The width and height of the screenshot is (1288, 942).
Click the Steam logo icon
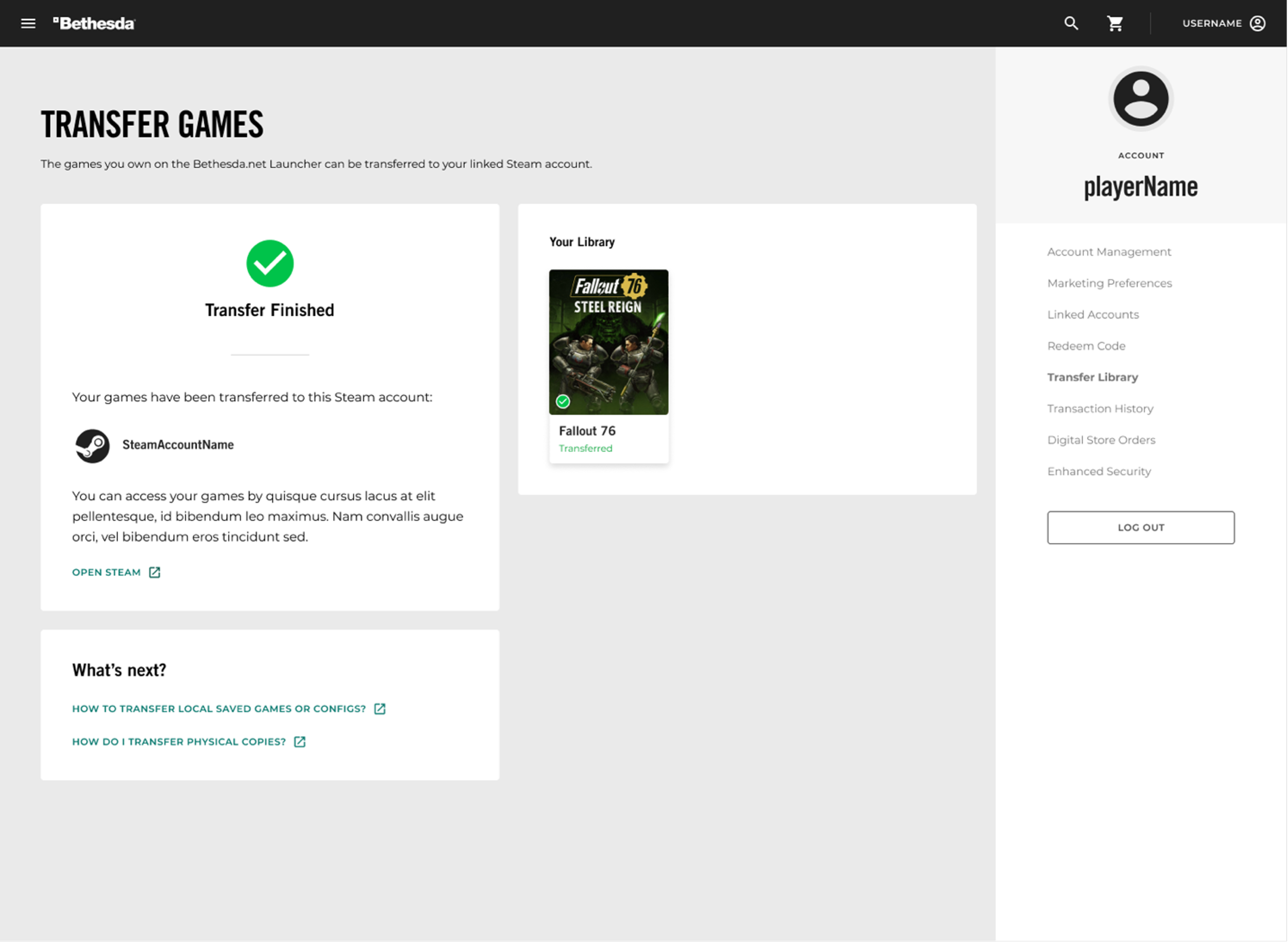[x=92, y=446]
